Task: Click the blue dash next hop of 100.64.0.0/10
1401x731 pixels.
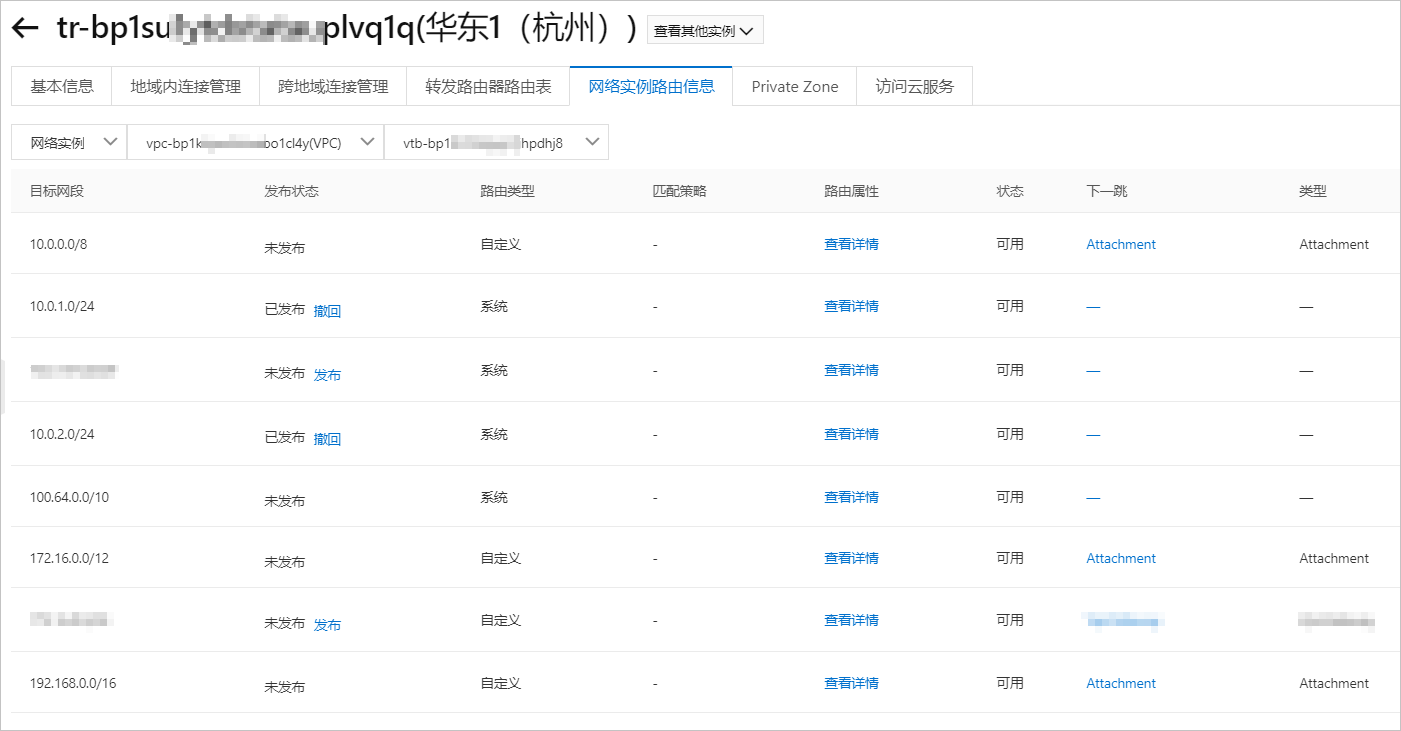Action: coord(1093,497)
